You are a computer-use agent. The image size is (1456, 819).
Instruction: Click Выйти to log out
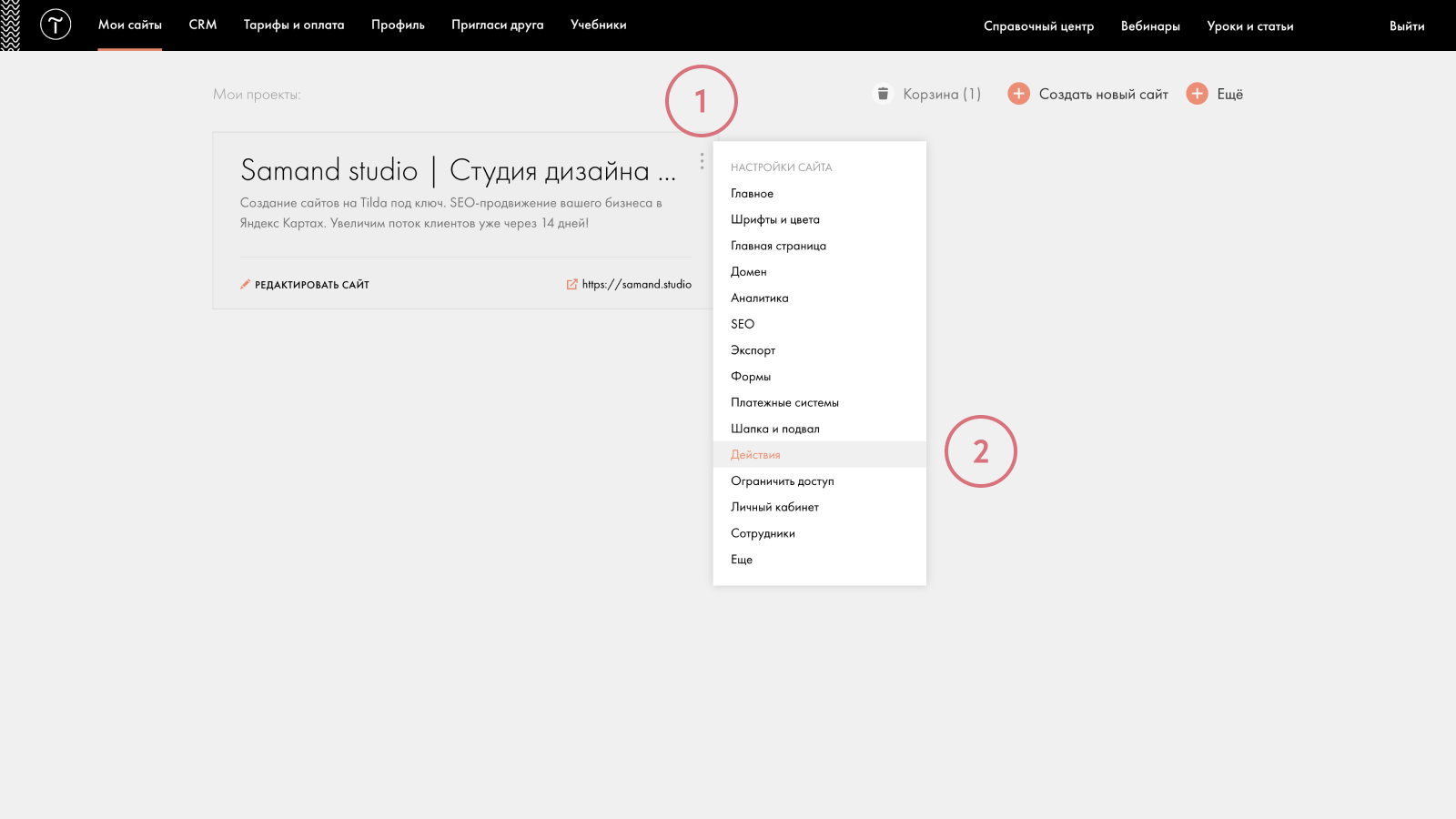[x=1407, y=25]
